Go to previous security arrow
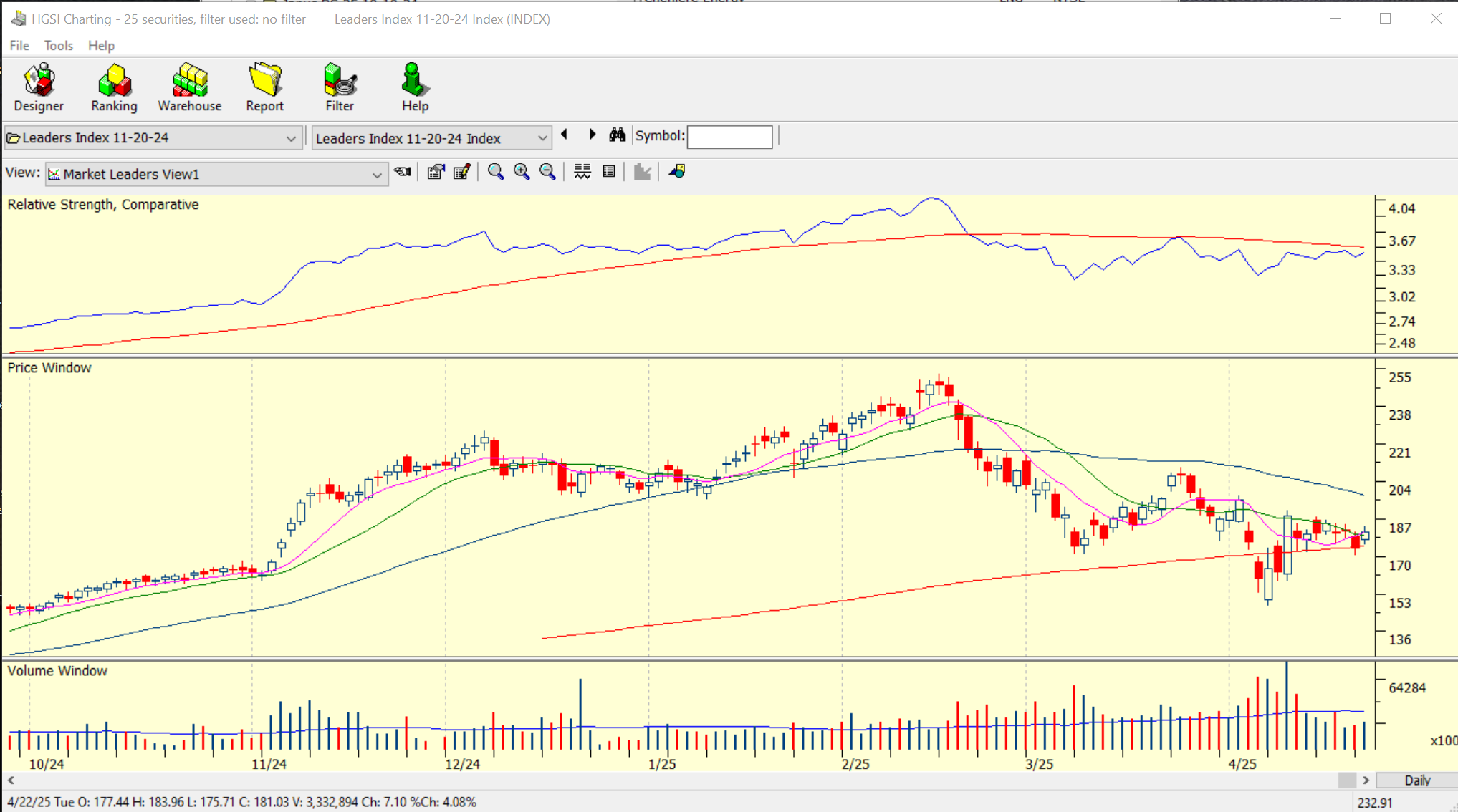Viewport: 1458px width, 812px height. coord(565,135)
